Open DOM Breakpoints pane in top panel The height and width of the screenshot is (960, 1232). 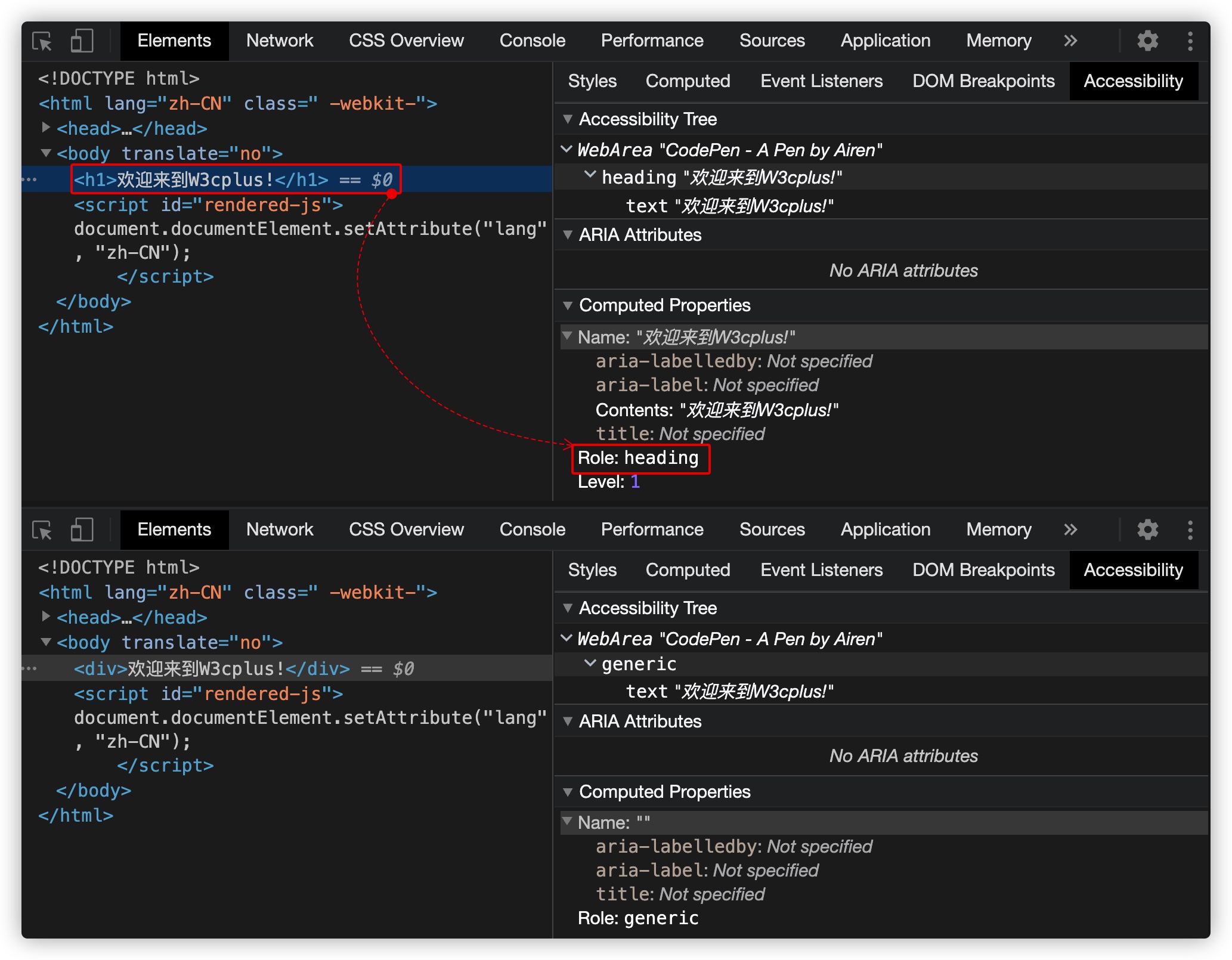click(983, 82)
